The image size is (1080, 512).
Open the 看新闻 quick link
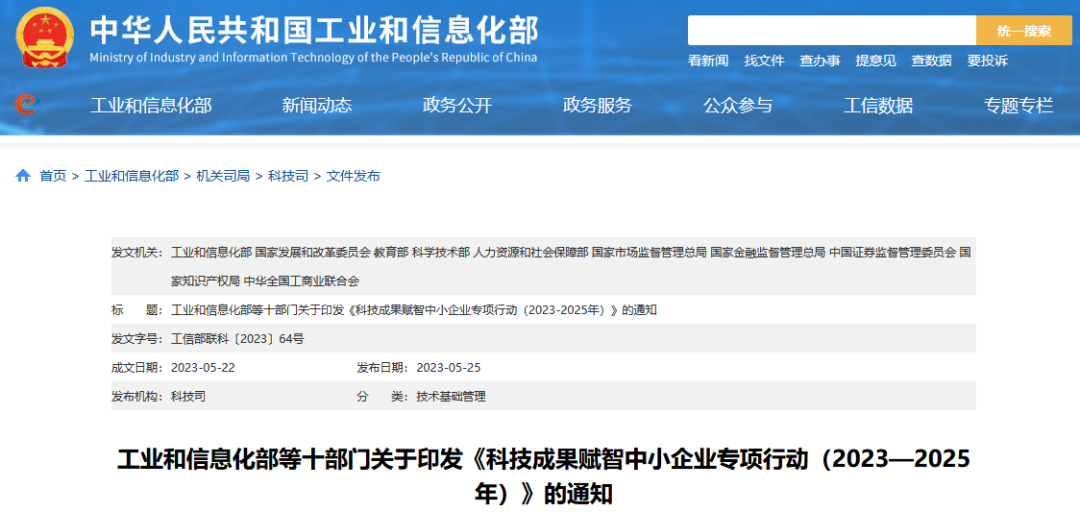pos(707,61)
